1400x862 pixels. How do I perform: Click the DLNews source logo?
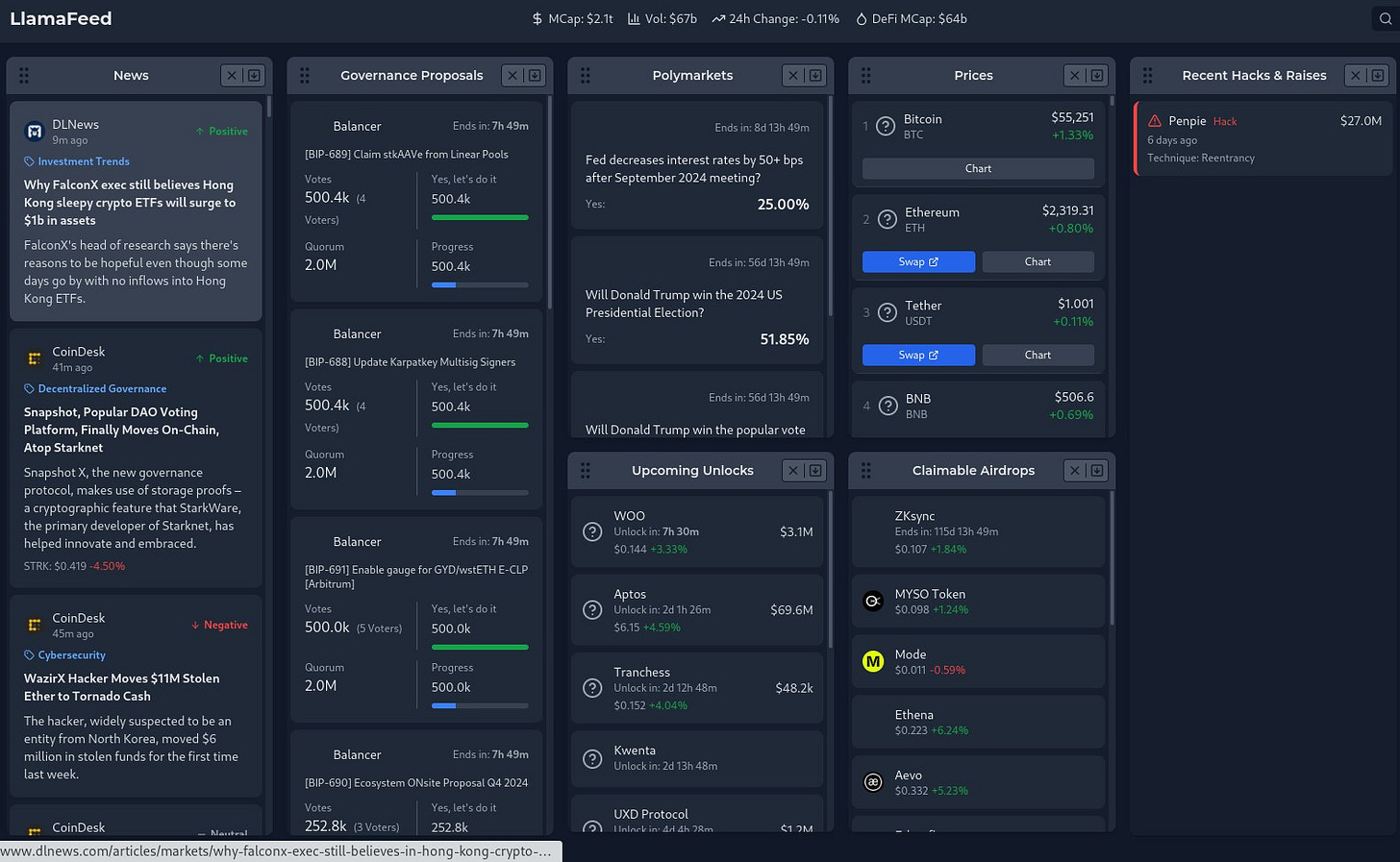tap(35, 132)
